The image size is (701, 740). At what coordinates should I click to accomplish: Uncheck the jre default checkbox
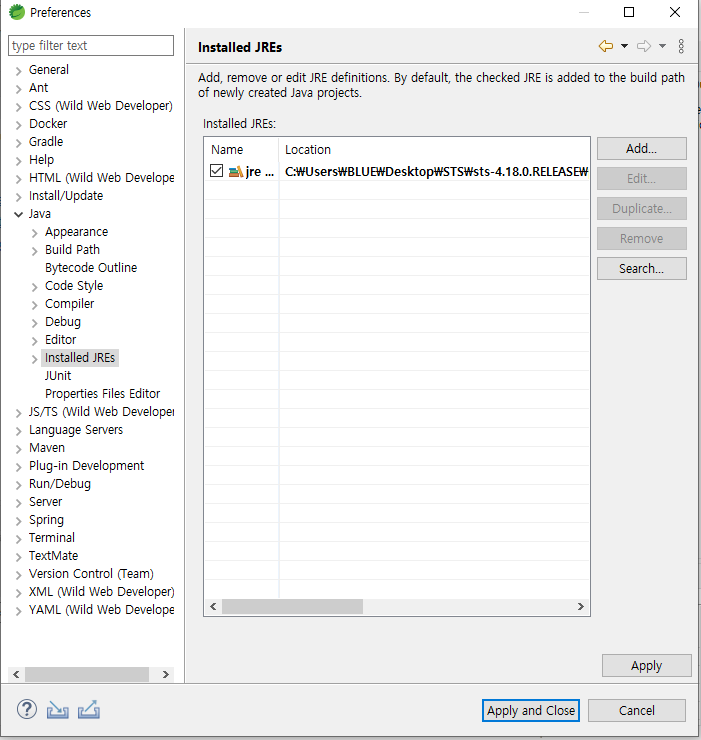coord(216,171)
